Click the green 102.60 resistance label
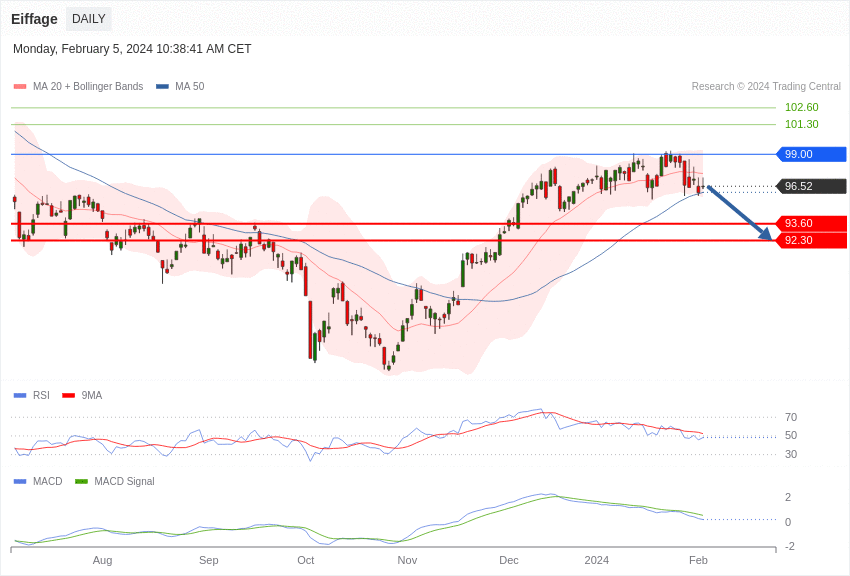Viewport: 850px width, 576px height. click(801, 107)
